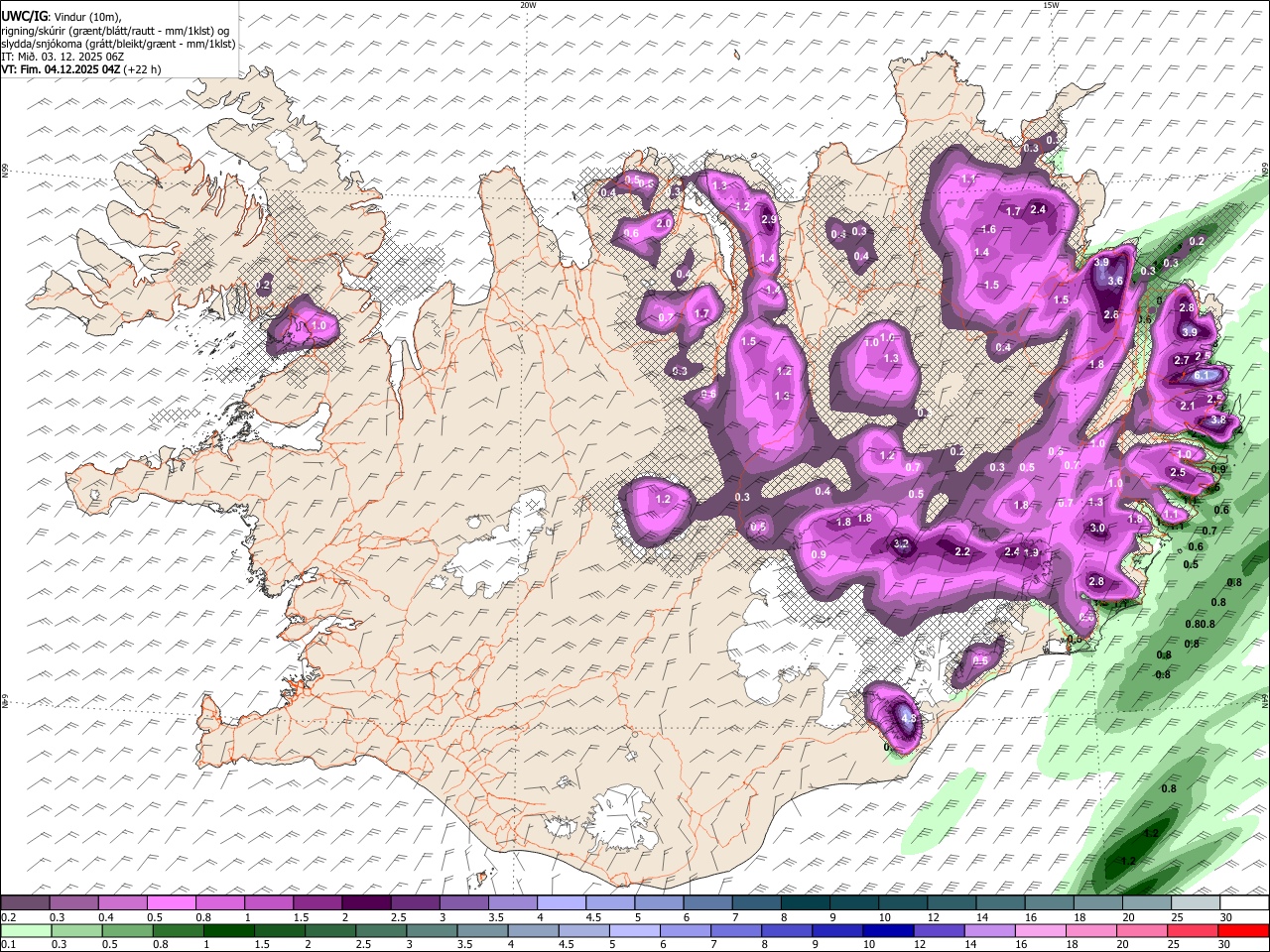
Task: Pick the 8 dark teal swatch in the snow legend
Action: pyautogui.click(x=804, y=903)
